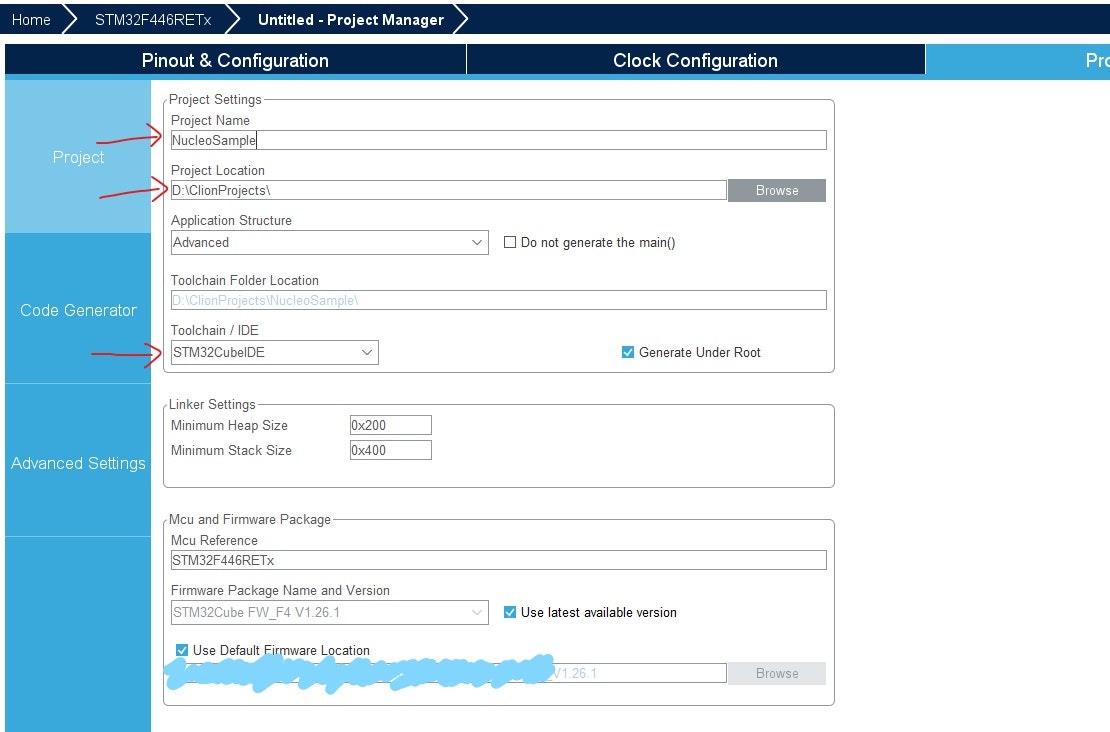Toggle Use latest available version checkbox
Image resolution: width=1110 pixels, height=732 pixels.
pos(510,612)
